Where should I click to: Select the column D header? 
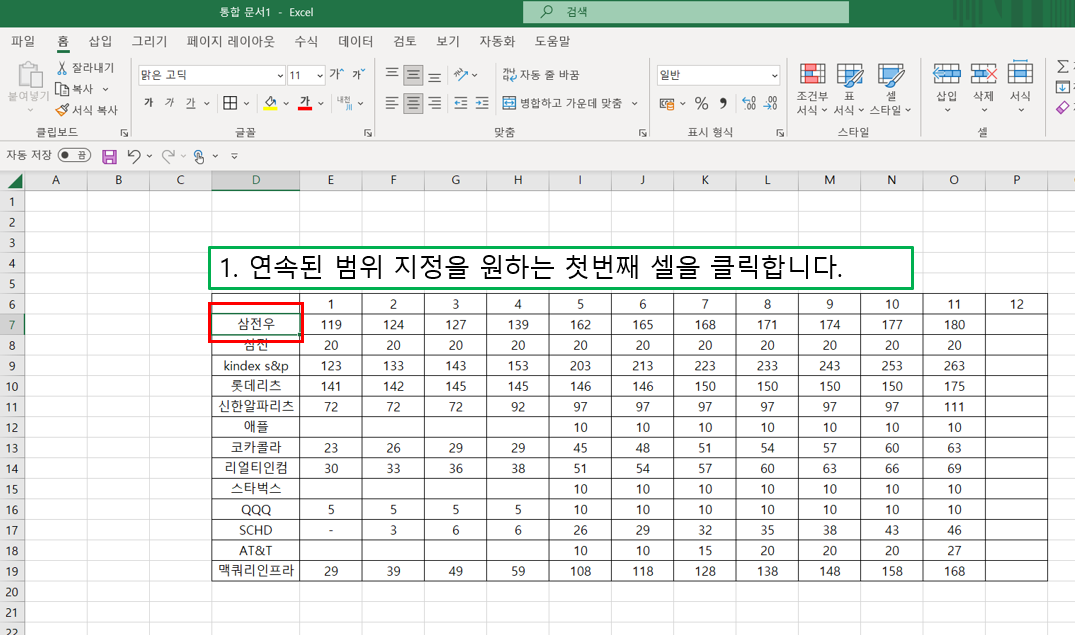click(x=256, y=180)
